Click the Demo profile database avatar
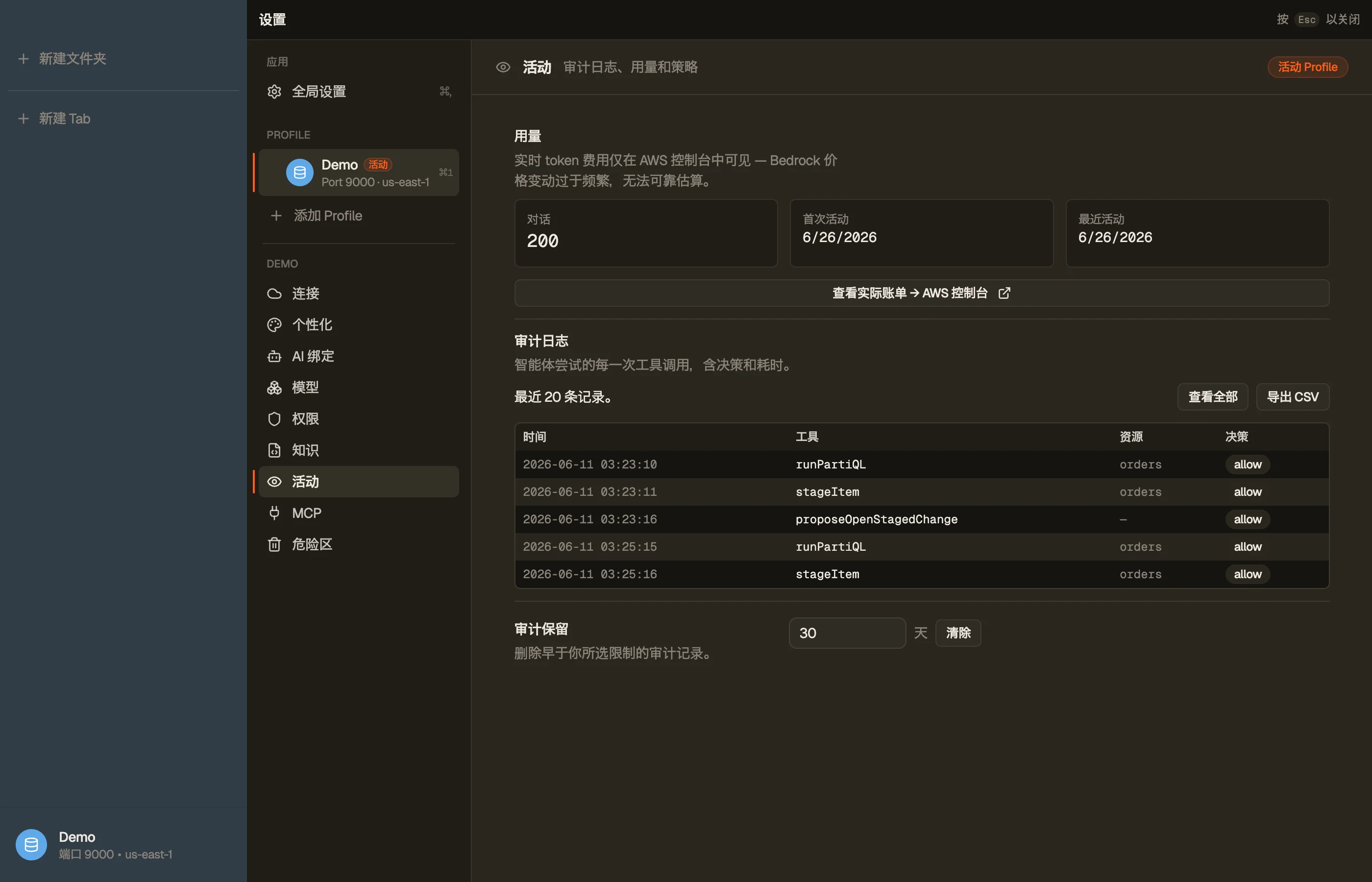Image resolution: width=1372 pixels, height=882 pixels. tap(299, 172)
